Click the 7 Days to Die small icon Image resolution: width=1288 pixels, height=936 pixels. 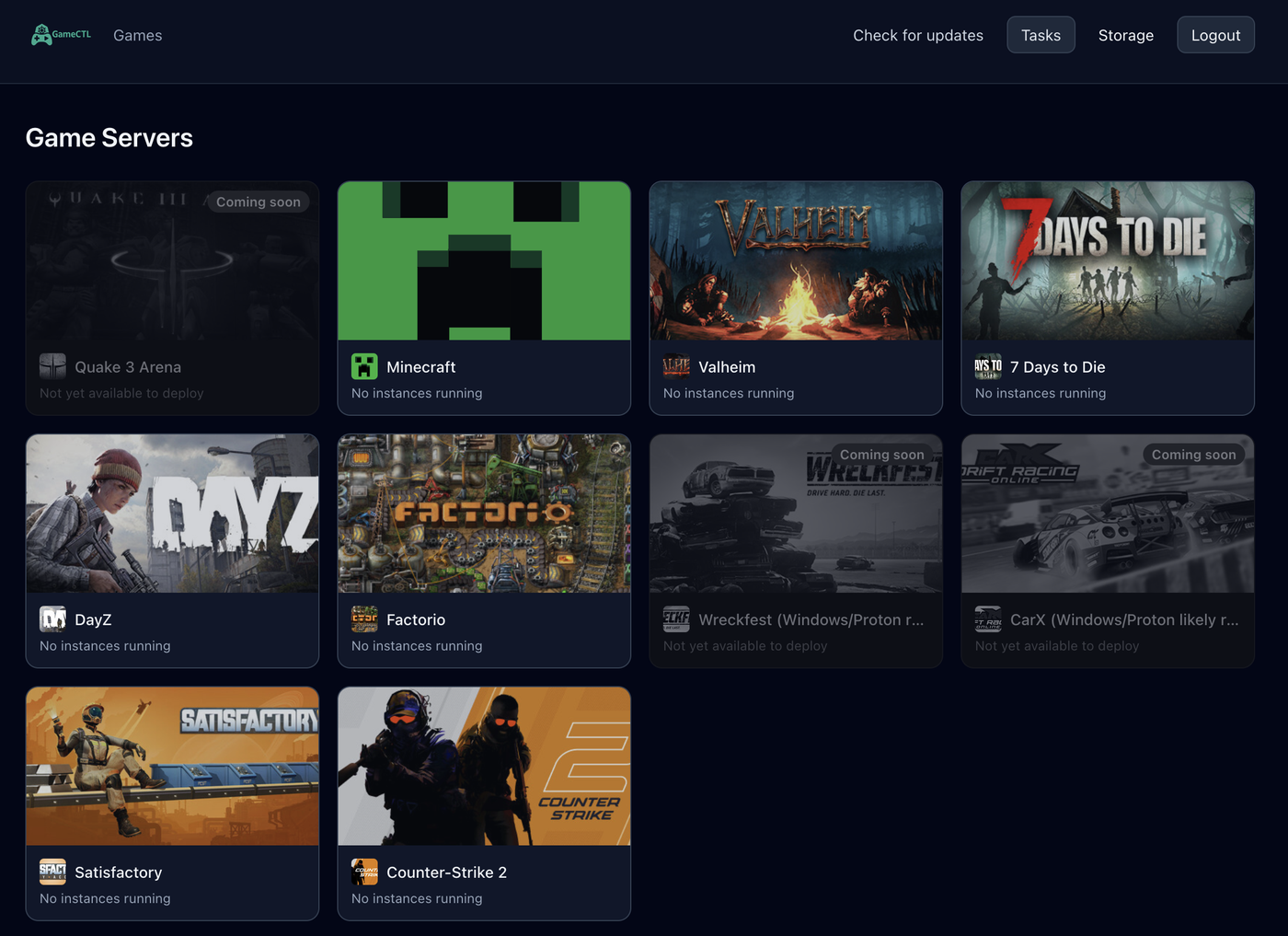(x=988, y=366)
